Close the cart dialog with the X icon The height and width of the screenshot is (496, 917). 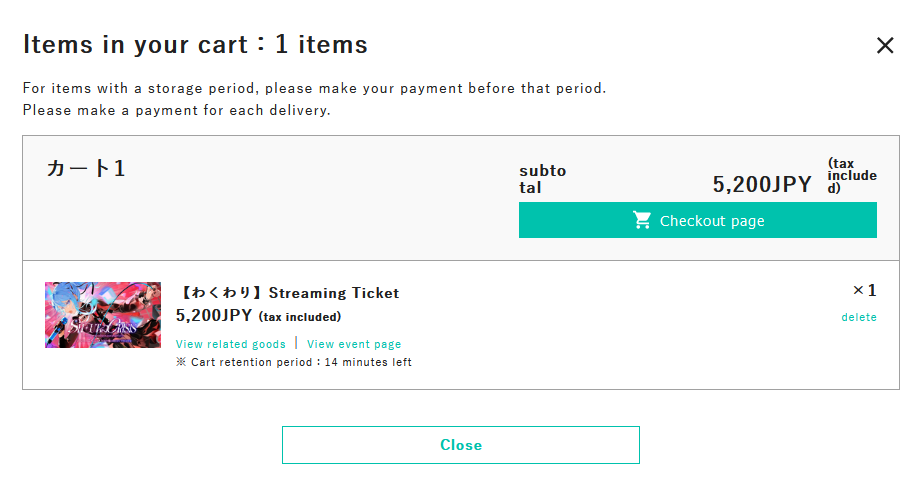[885, 45]
